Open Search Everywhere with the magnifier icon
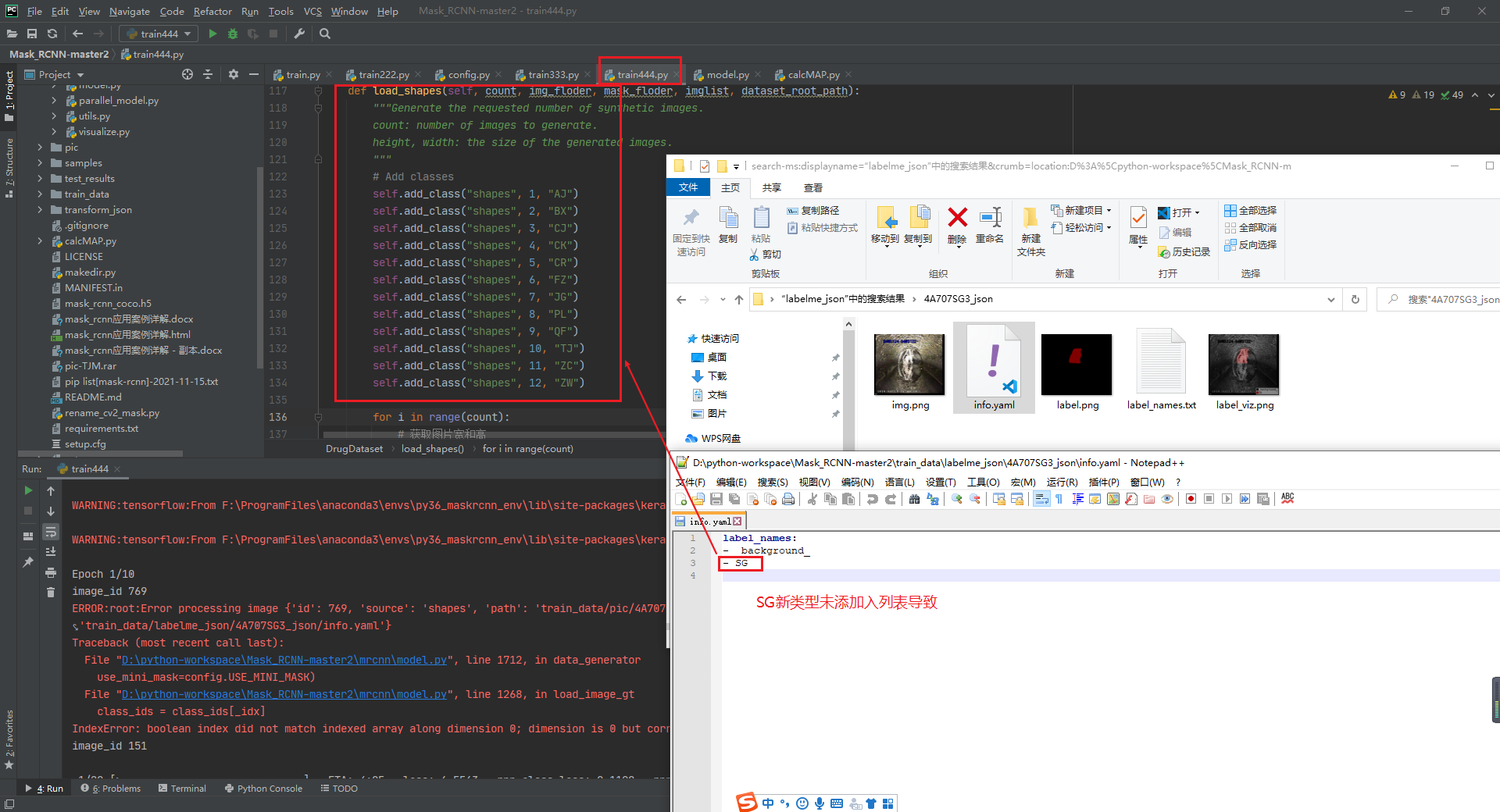 pos(325,34)
